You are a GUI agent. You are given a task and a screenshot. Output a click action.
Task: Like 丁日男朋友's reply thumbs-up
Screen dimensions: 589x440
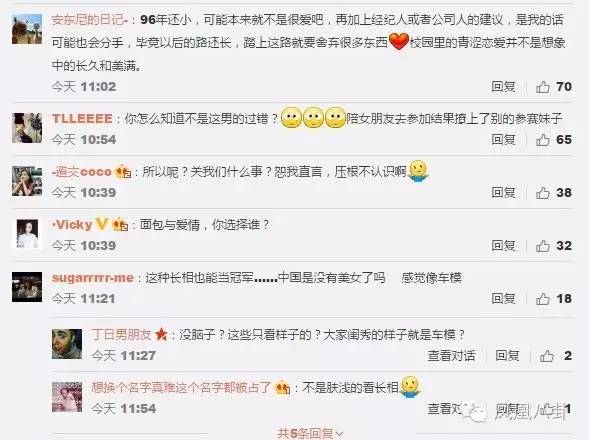(x=547, y=356)
